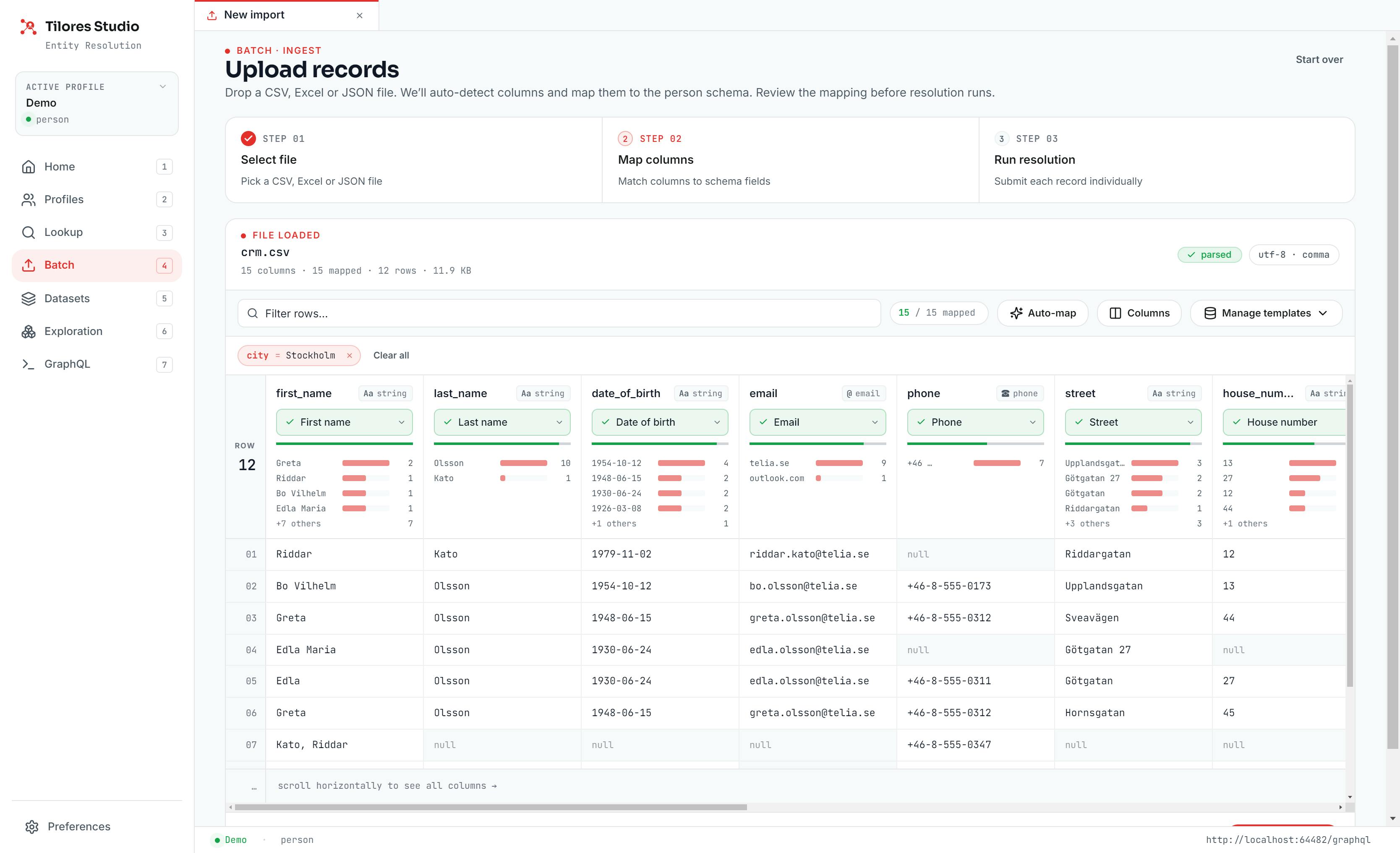Open Lookup via magnifier icon
Screen dimensions: 1400x853
coord(29,233)
